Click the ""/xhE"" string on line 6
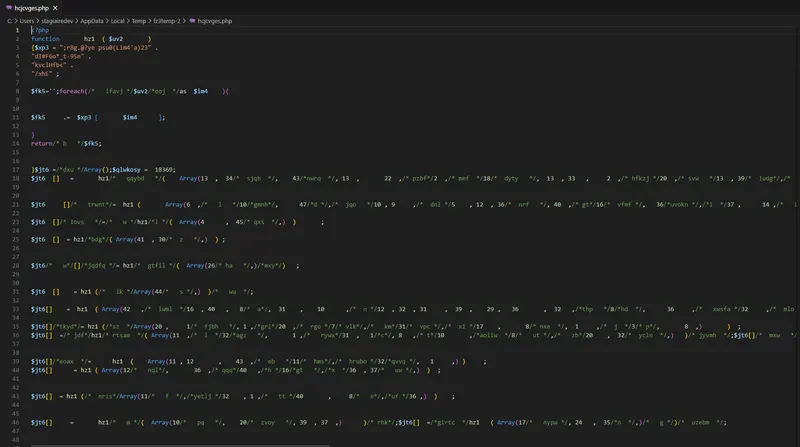The height and width of the screenshot is (447, 800). (x=41, y=74)
